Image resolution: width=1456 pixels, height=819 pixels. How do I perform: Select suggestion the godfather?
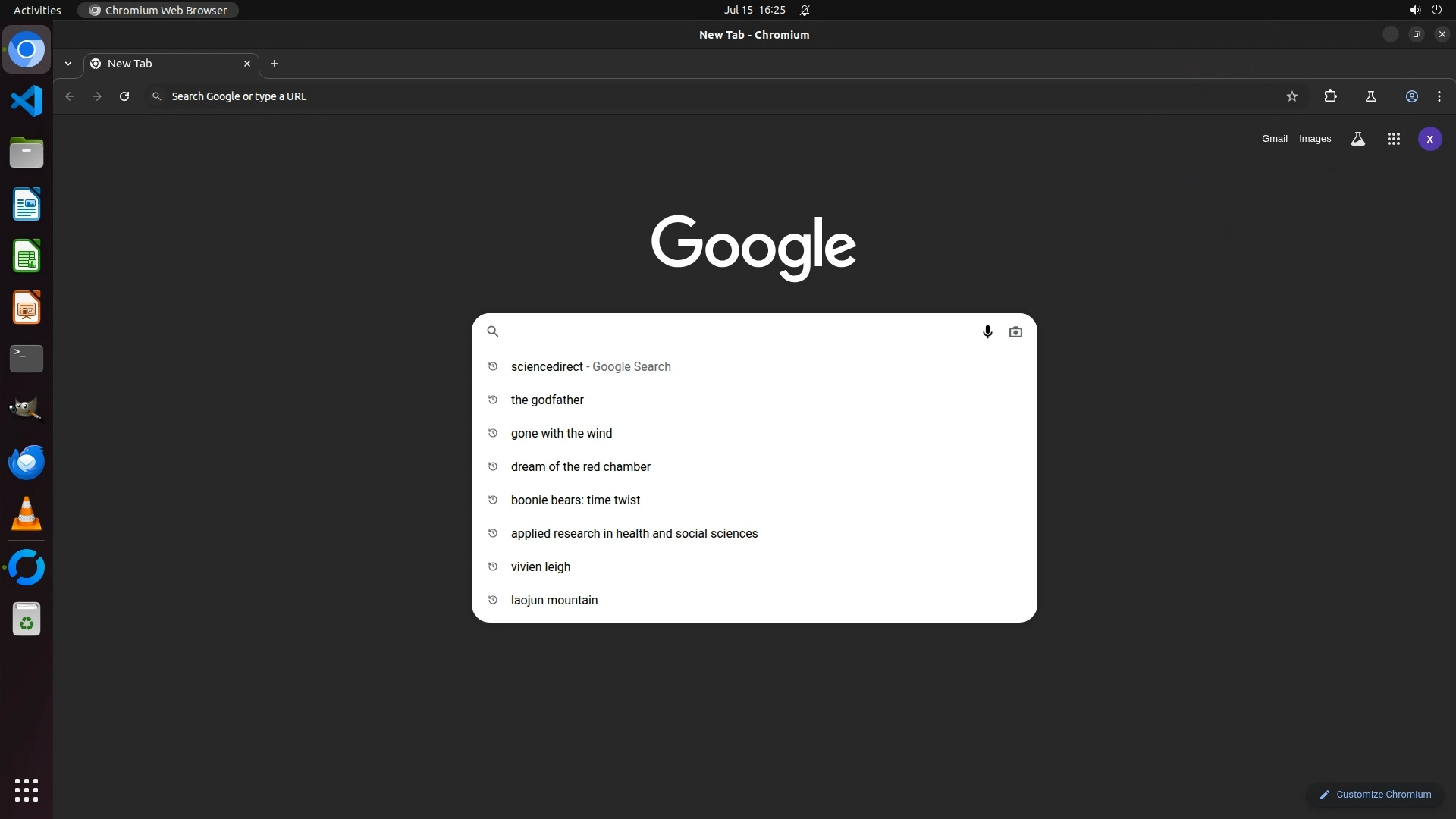click(x=754, y=400)
